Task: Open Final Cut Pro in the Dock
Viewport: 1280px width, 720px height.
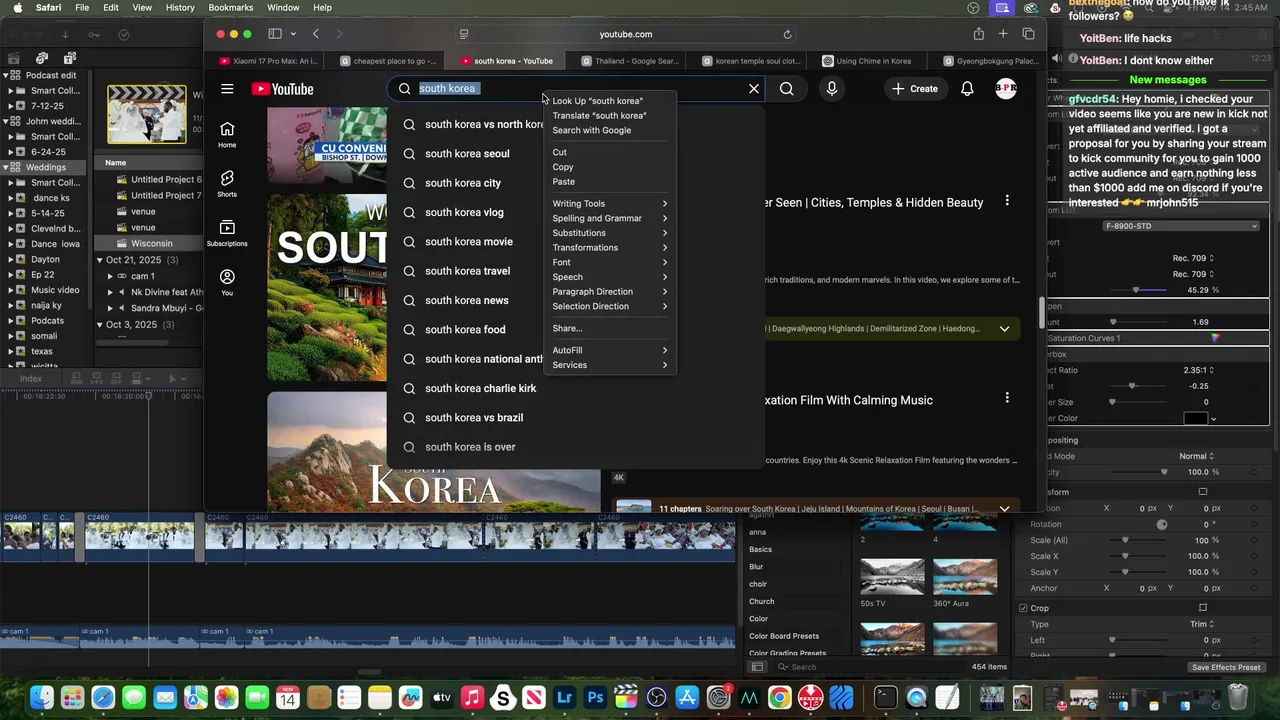Action: pyautogui.click(x=626, y=697)
